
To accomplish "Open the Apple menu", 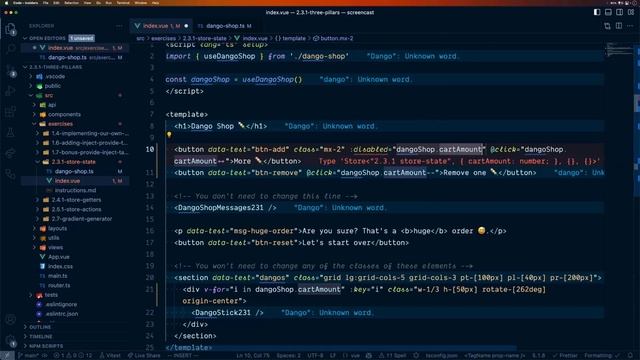I will (x=6, y=2).
